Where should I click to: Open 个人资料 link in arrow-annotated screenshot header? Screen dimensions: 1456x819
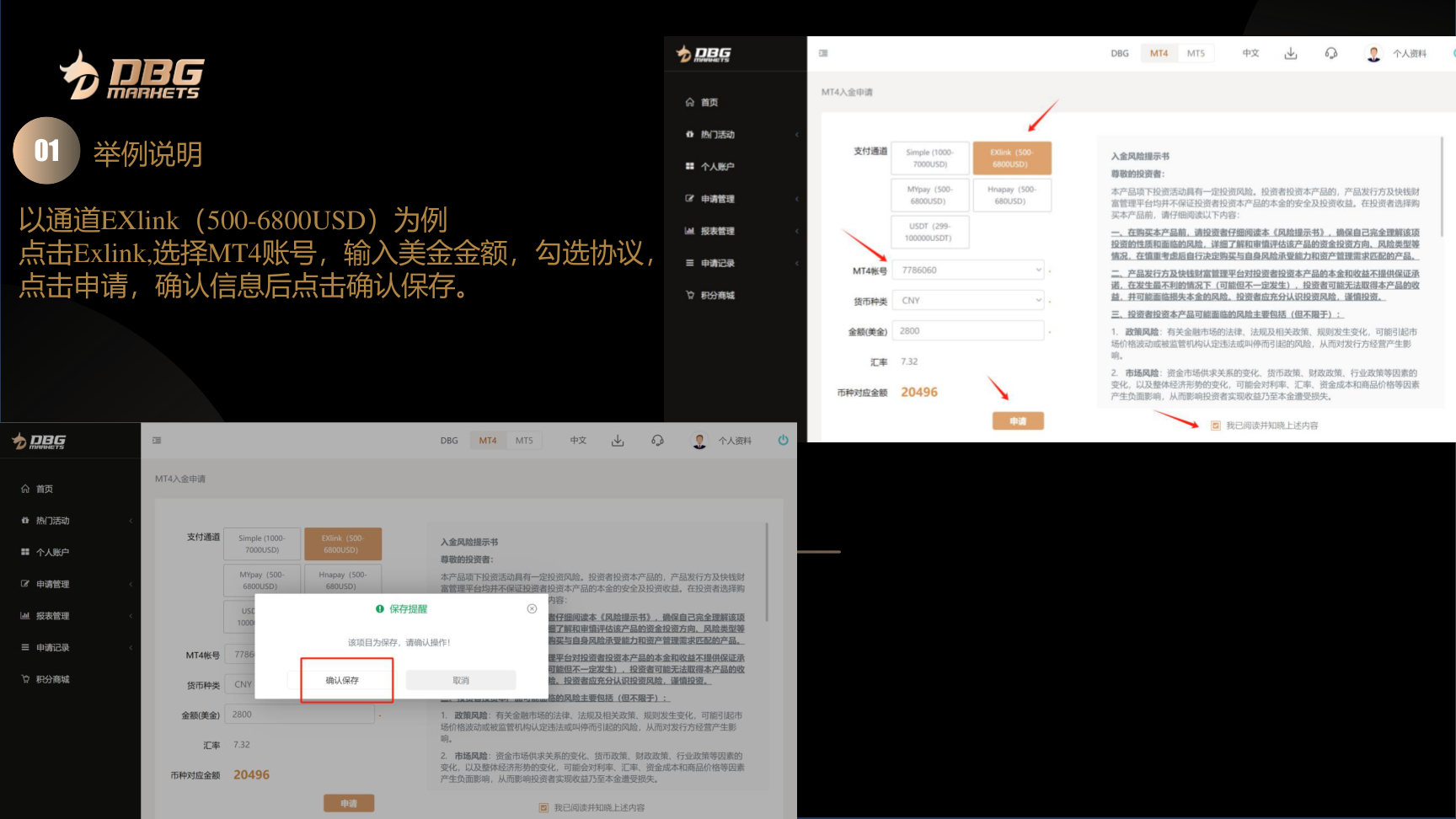point(1410,54)
